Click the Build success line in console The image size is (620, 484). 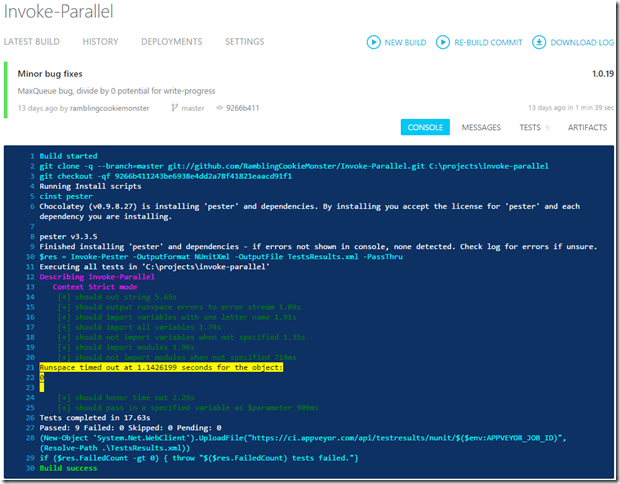[68, 468]
